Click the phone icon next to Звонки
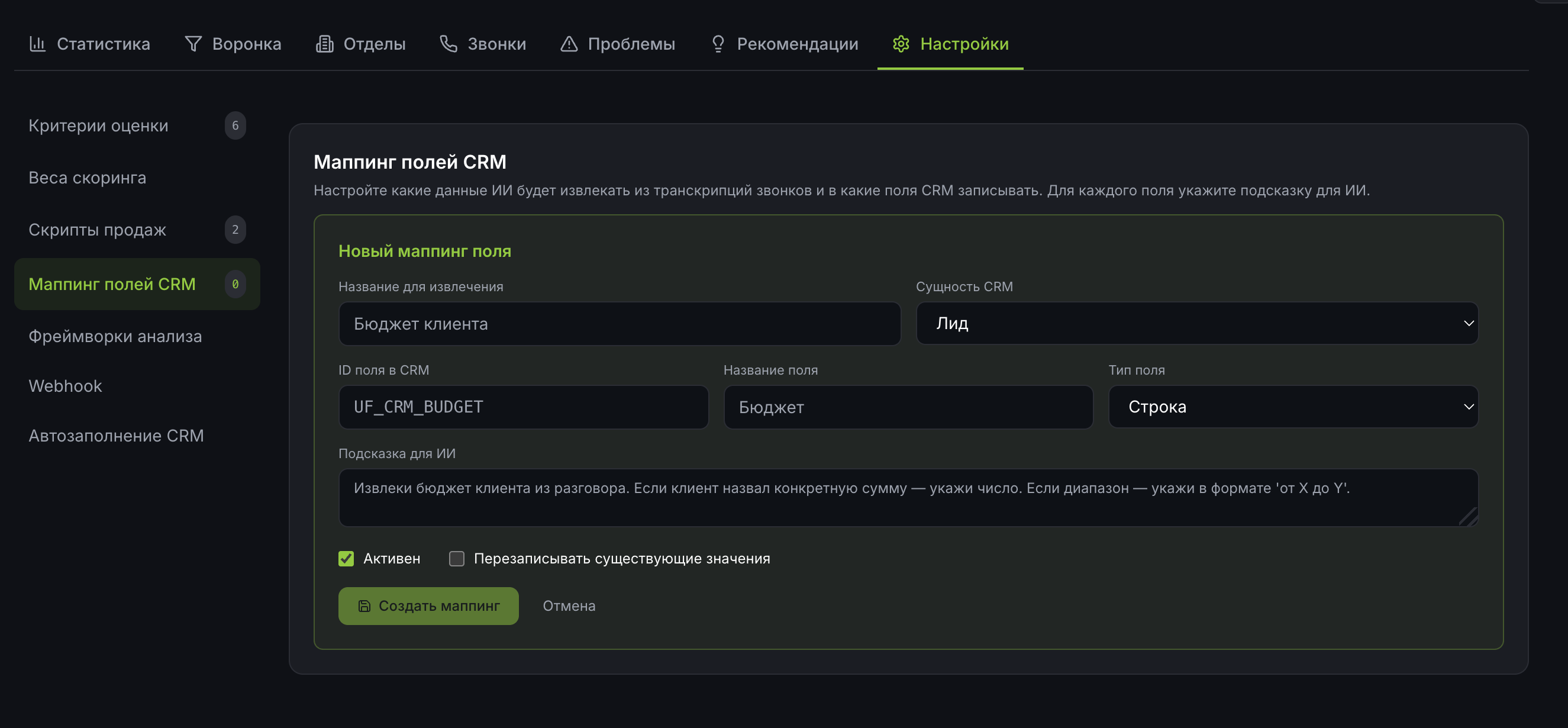Viewport: 1568px width, 728px height. 448,43
